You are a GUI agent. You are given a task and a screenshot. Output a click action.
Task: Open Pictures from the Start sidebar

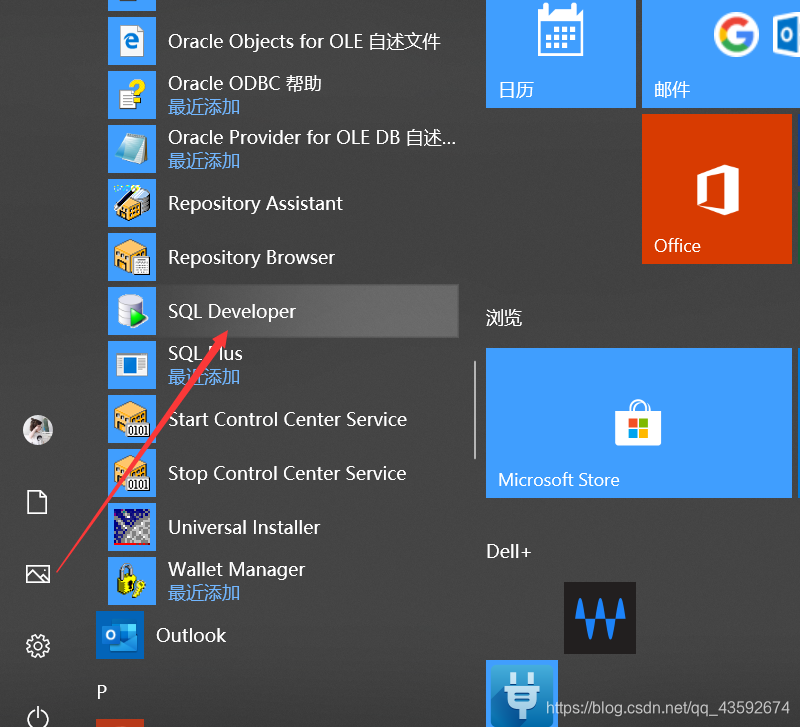click(x=38, y=574)
